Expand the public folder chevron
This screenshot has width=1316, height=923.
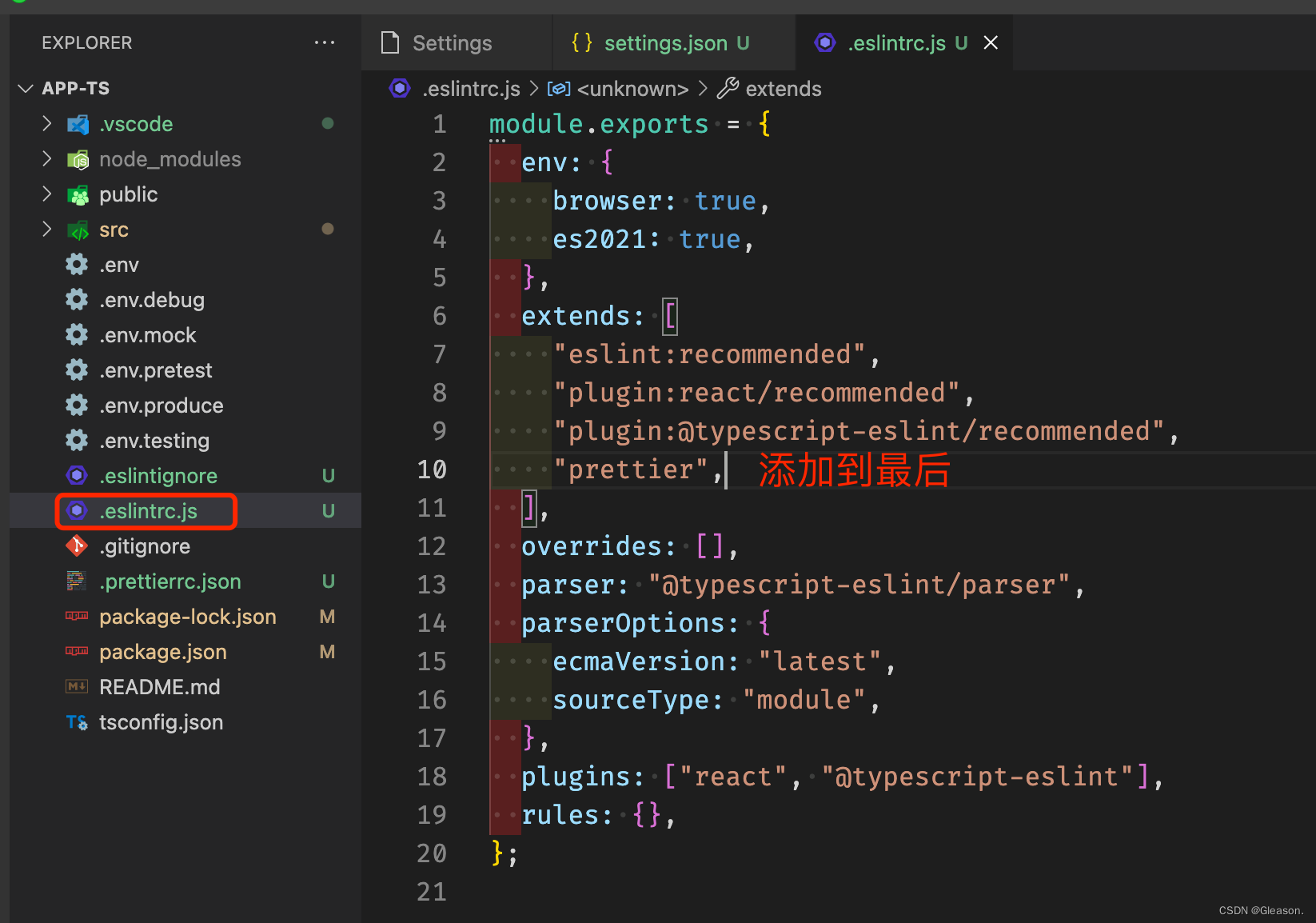pyautogui.click(x=47, y=194)
